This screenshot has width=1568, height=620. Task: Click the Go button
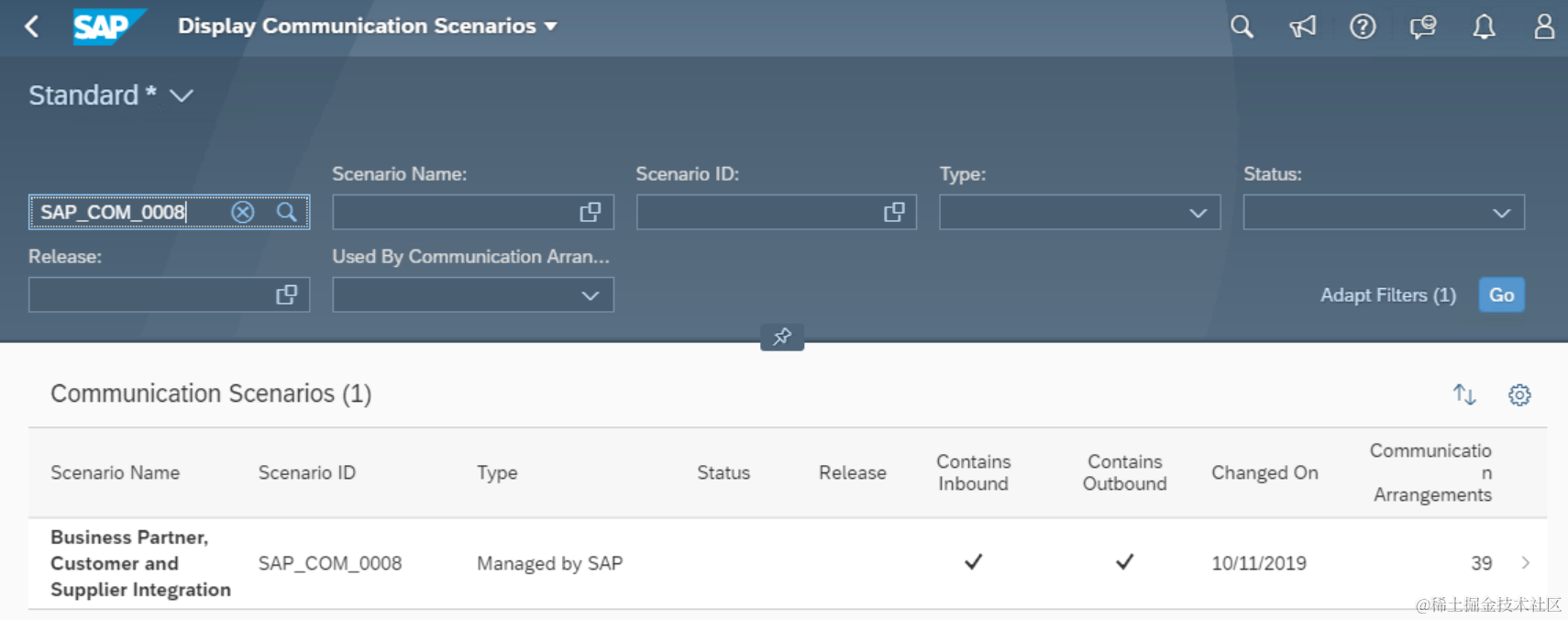pos(1501,295)
